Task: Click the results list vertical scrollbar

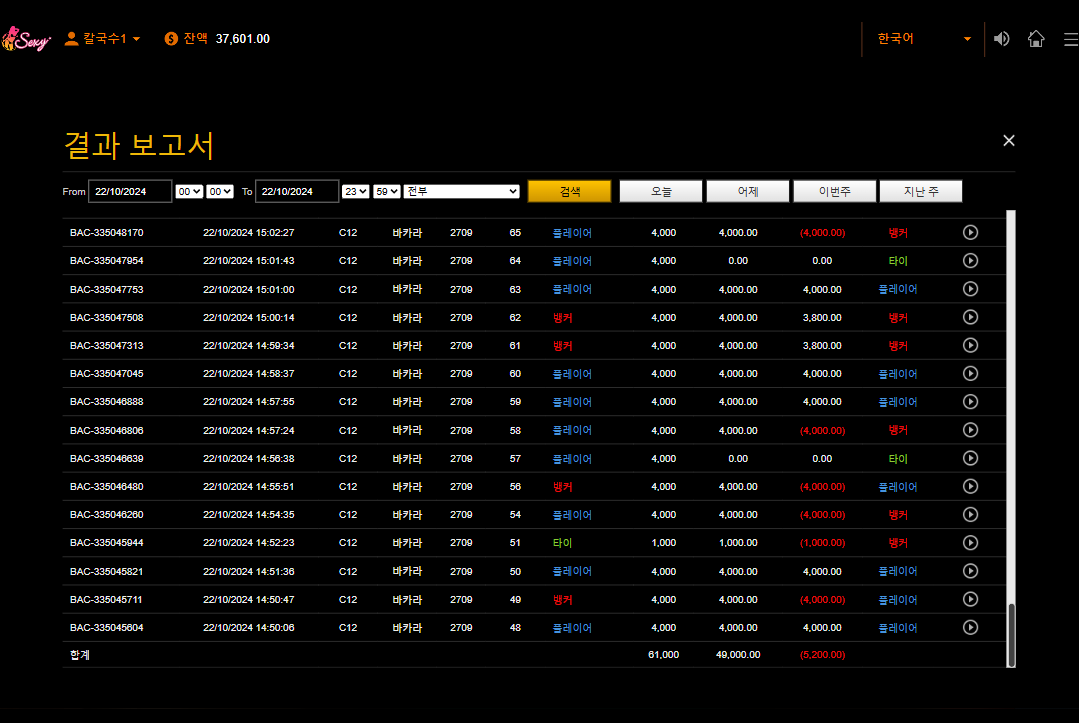Action: coord(1011,634)
